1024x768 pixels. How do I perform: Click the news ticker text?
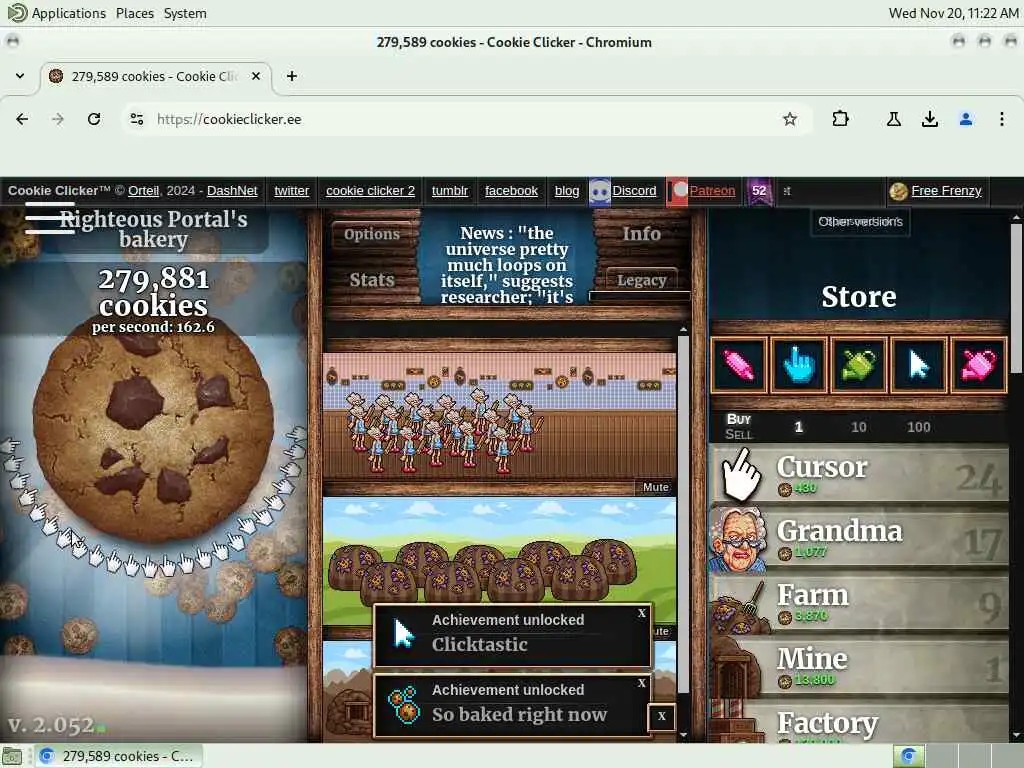(x=507, y=265)
